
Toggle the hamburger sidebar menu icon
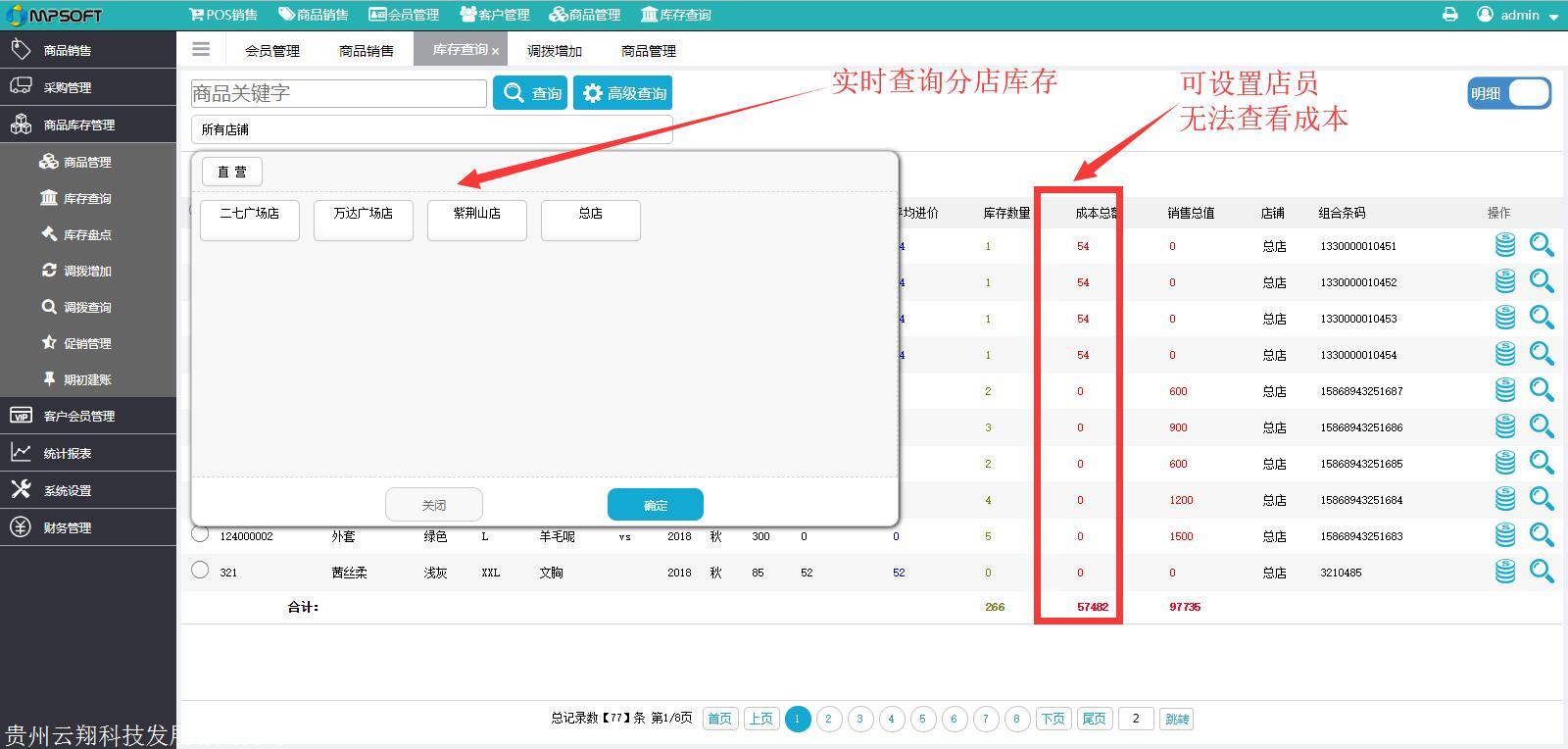coord(201,49)
